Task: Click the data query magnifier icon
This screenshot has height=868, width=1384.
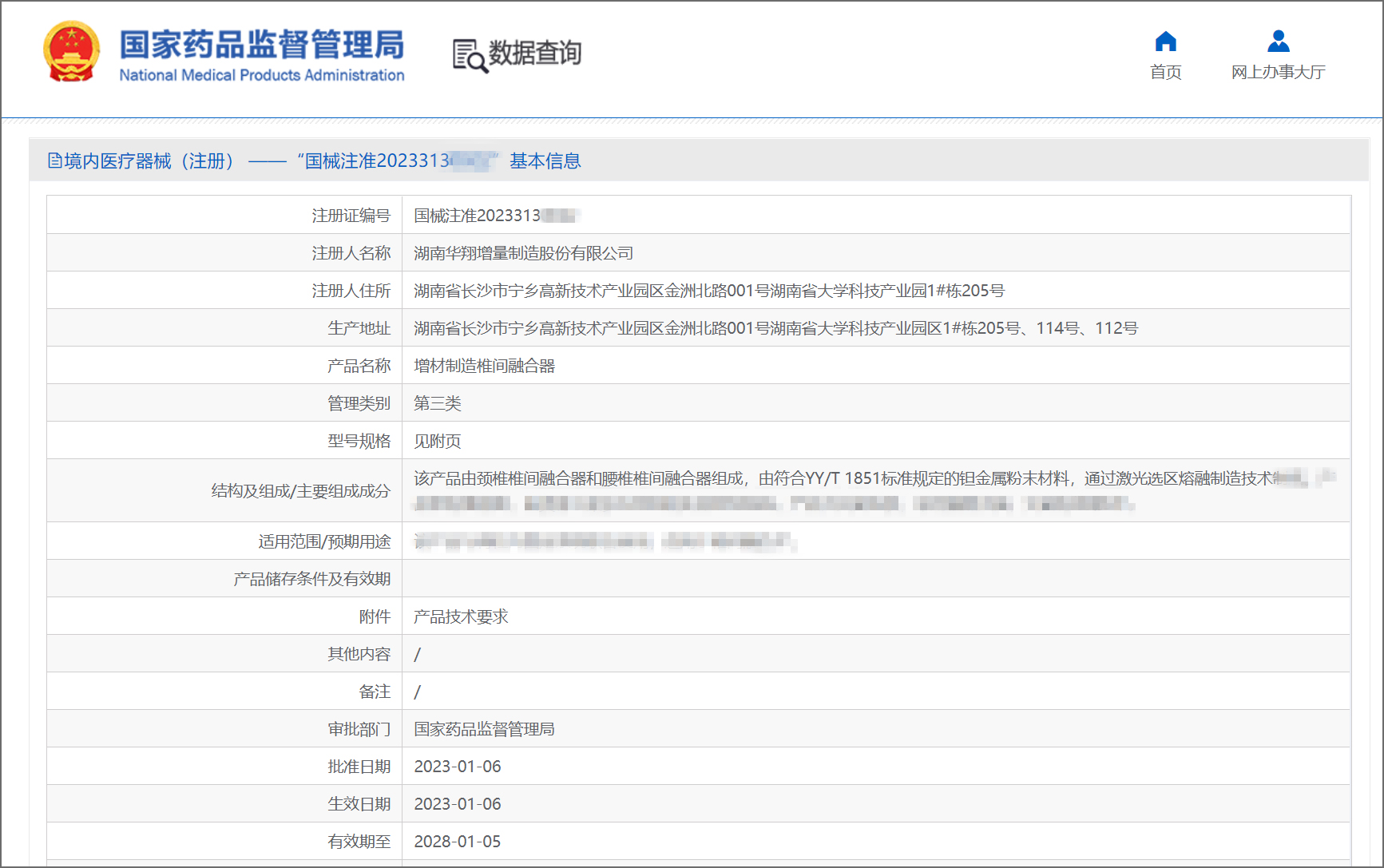Action: pos(470,56)
